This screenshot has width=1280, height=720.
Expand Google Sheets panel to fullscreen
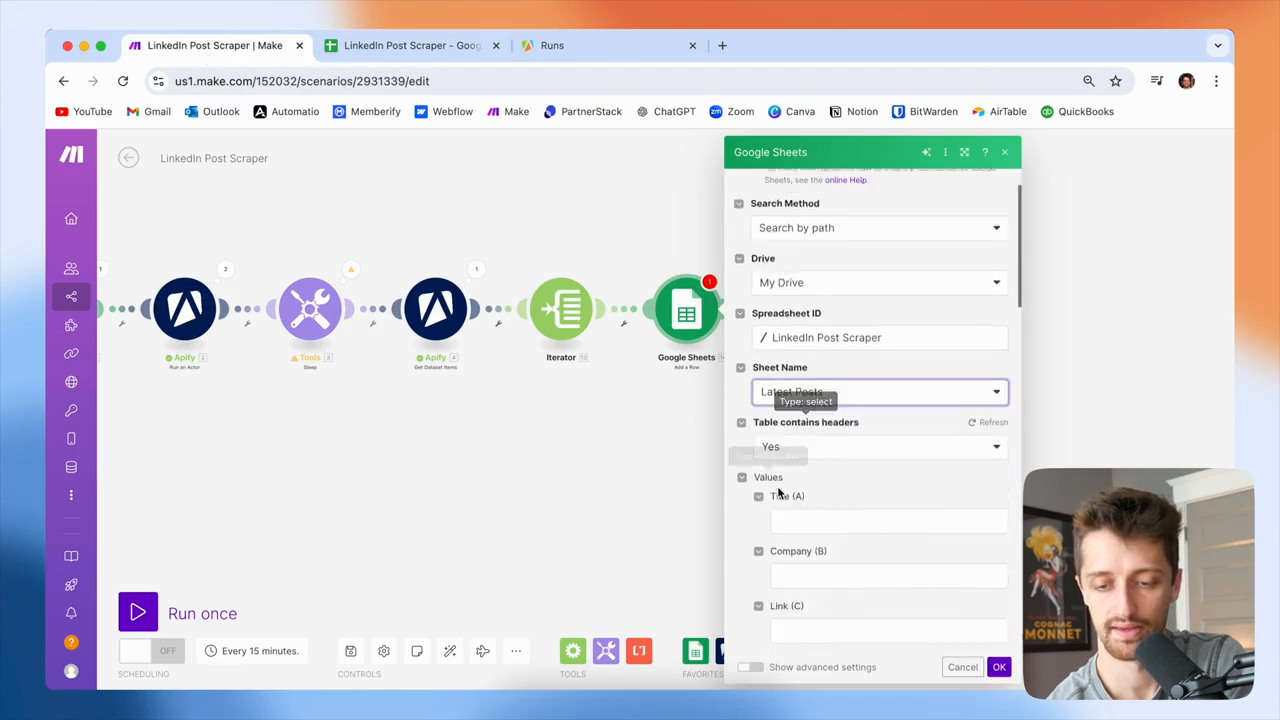[964, 152]
